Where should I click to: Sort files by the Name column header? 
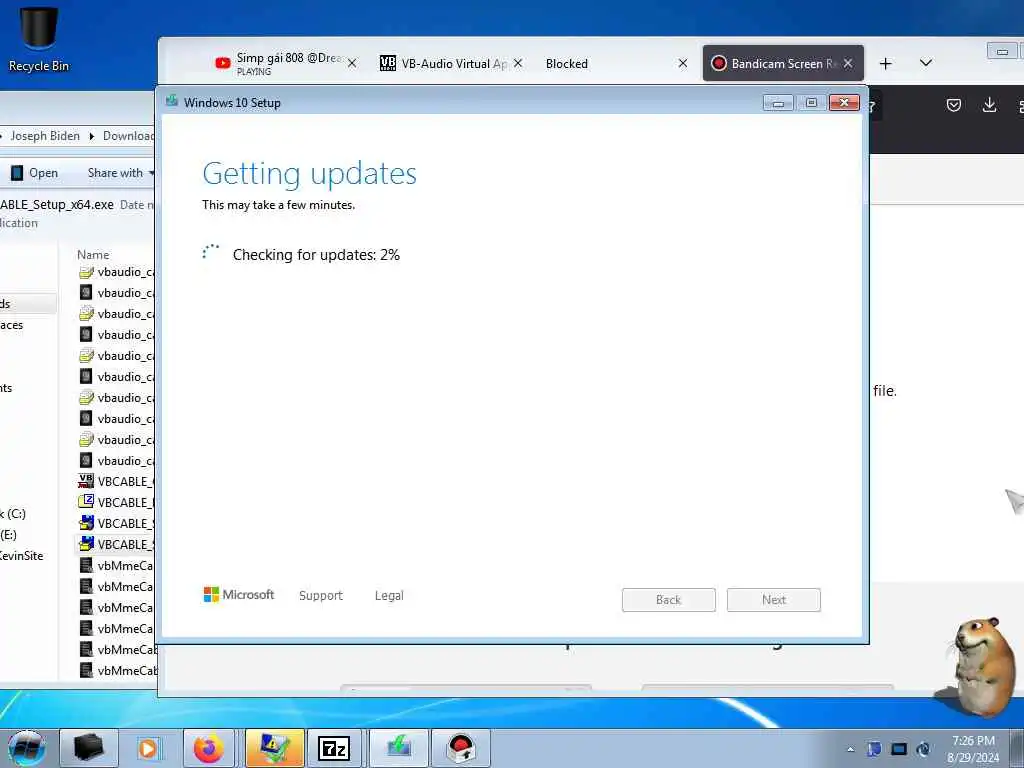coord(93,255)
